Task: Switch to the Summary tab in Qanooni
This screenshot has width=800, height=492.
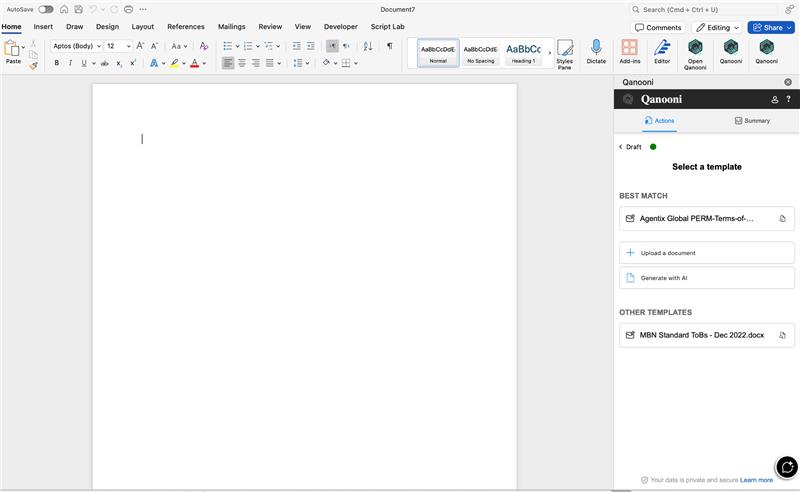Action: point(752,121)
